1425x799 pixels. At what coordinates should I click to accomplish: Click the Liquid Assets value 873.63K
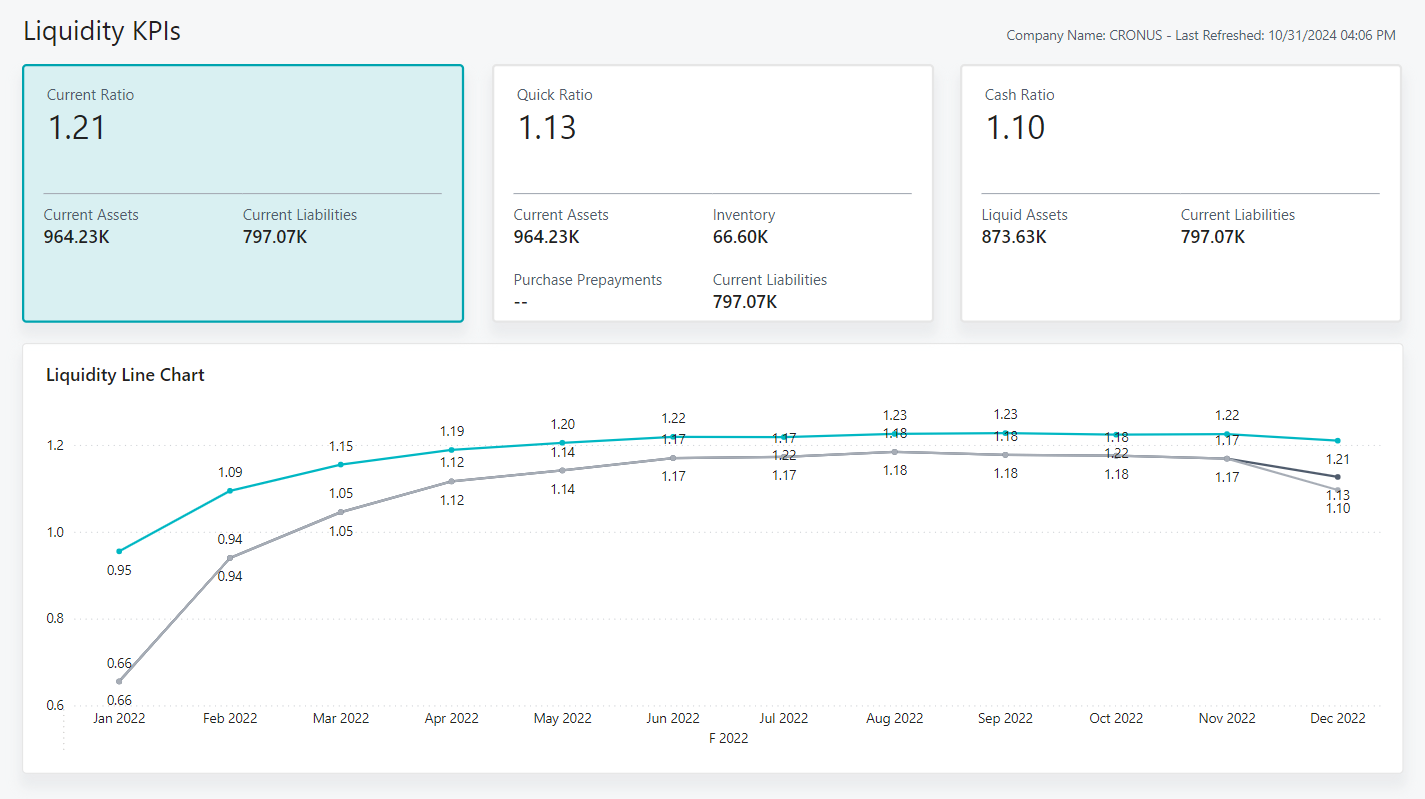(x=1013, y=237)
